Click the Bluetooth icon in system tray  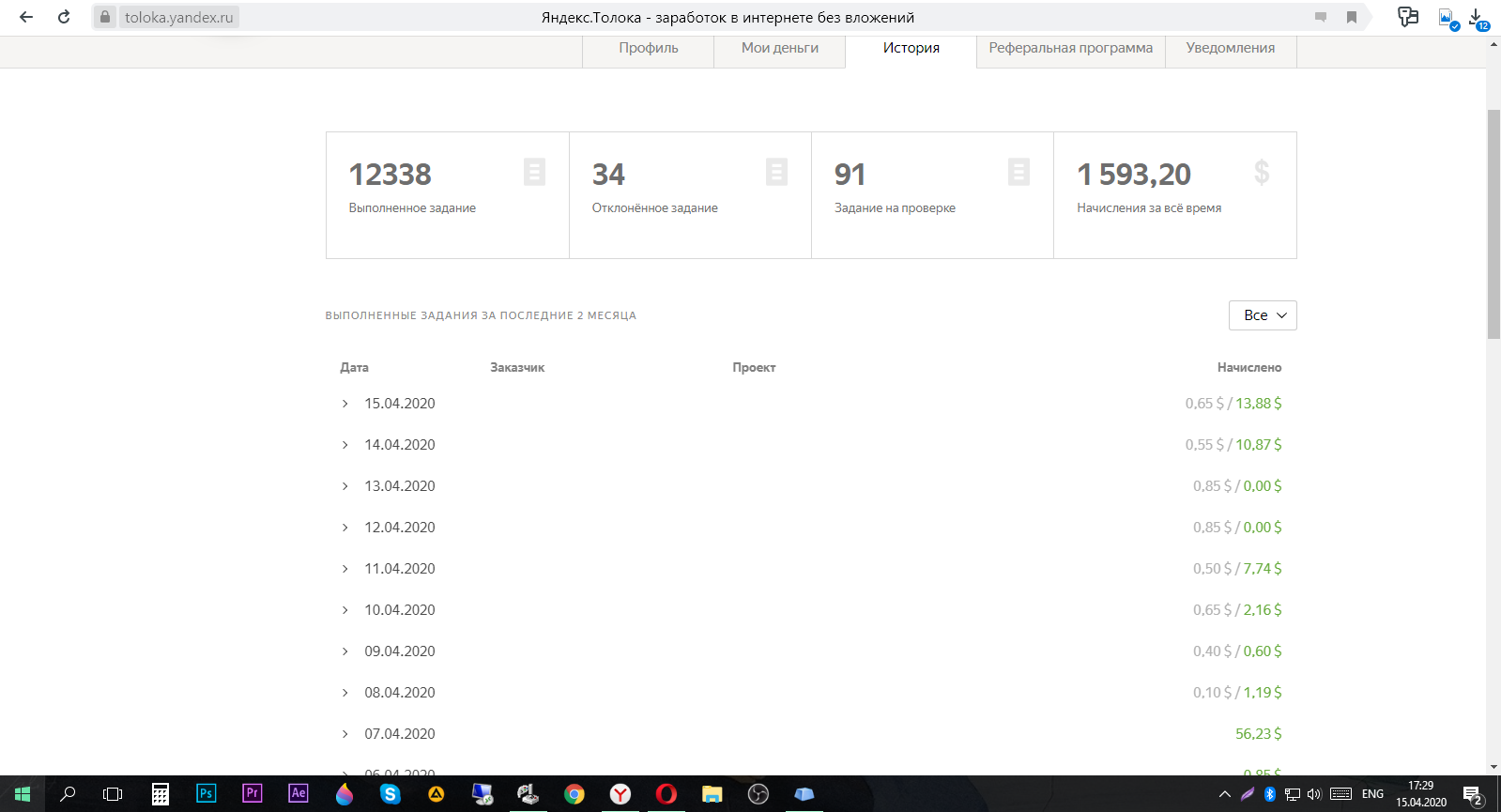(1269, 794)
